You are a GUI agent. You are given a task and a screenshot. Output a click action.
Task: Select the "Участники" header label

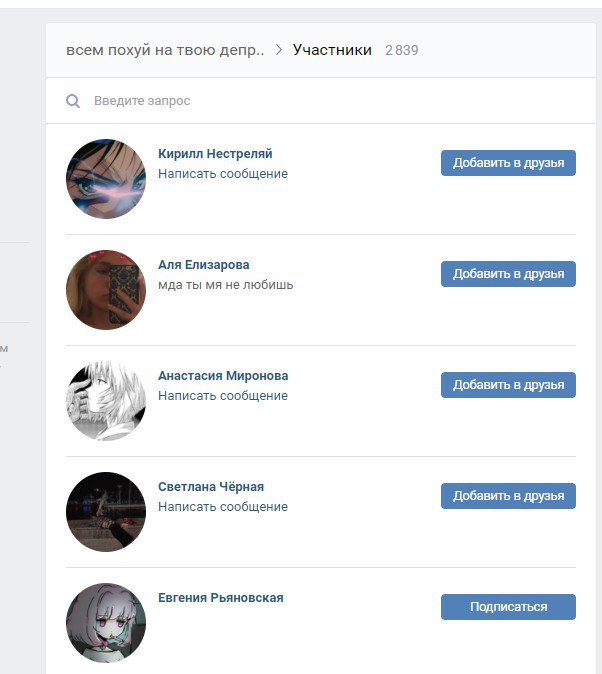[332, 50]
